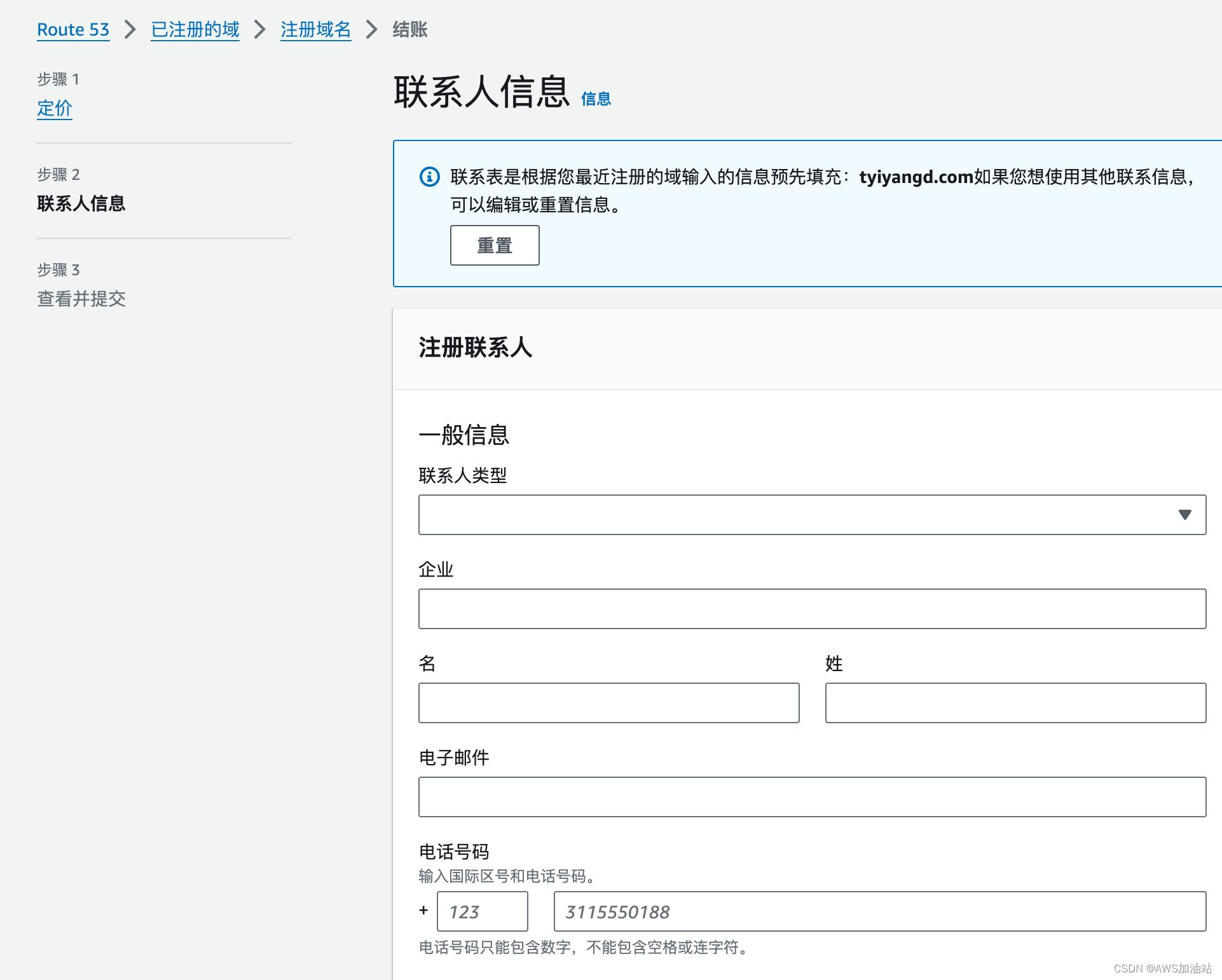Open the 联系人类型 dropdown arrow

[x=1184, y=515]
